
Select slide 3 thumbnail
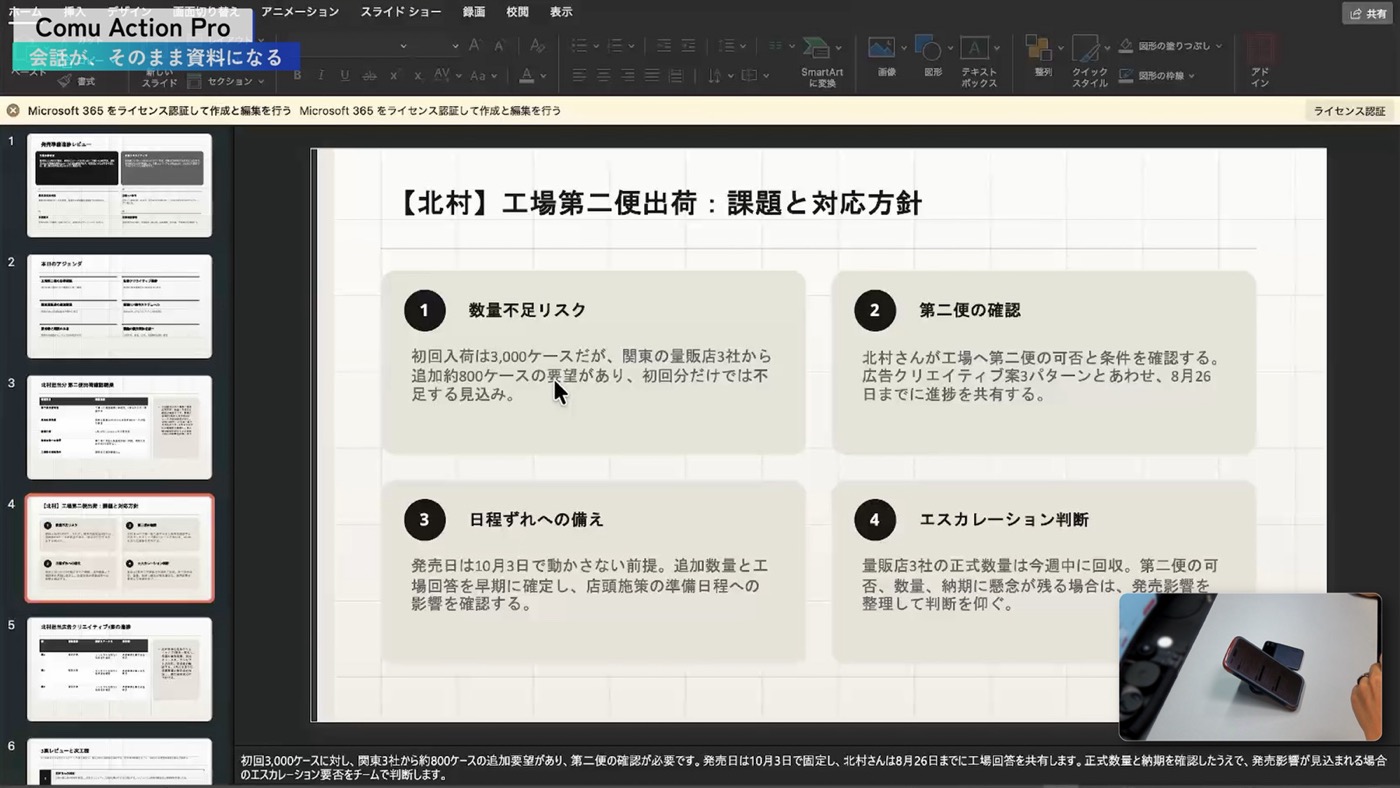point(119,427)
